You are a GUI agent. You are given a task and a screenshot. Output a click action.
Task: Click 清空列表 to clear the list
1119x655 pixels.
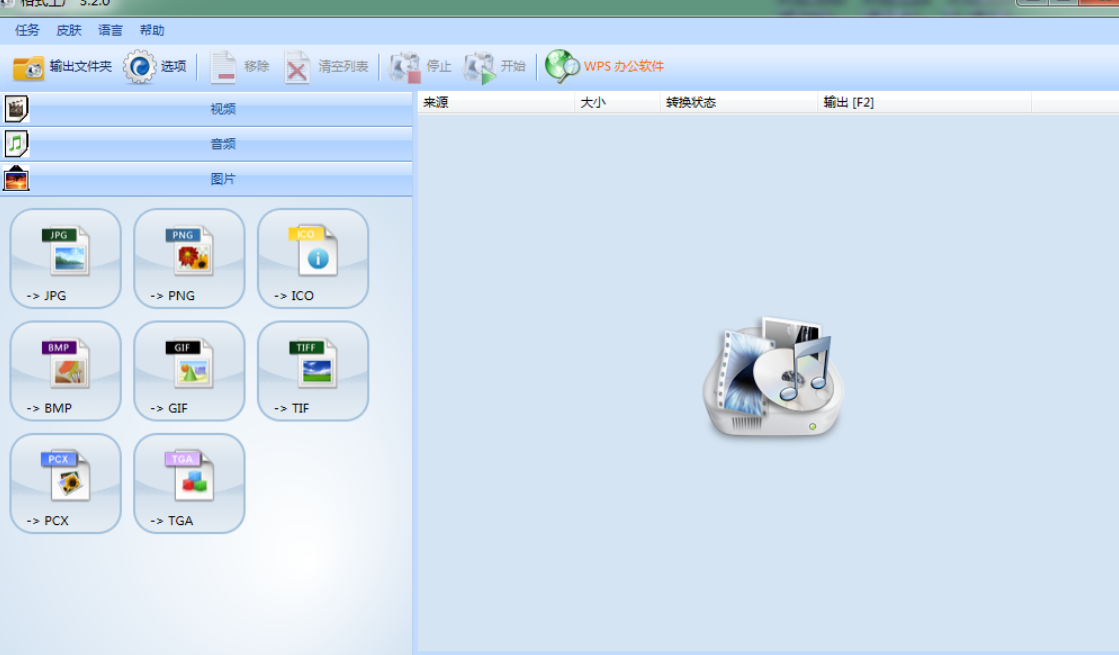(x=326, y=67)
